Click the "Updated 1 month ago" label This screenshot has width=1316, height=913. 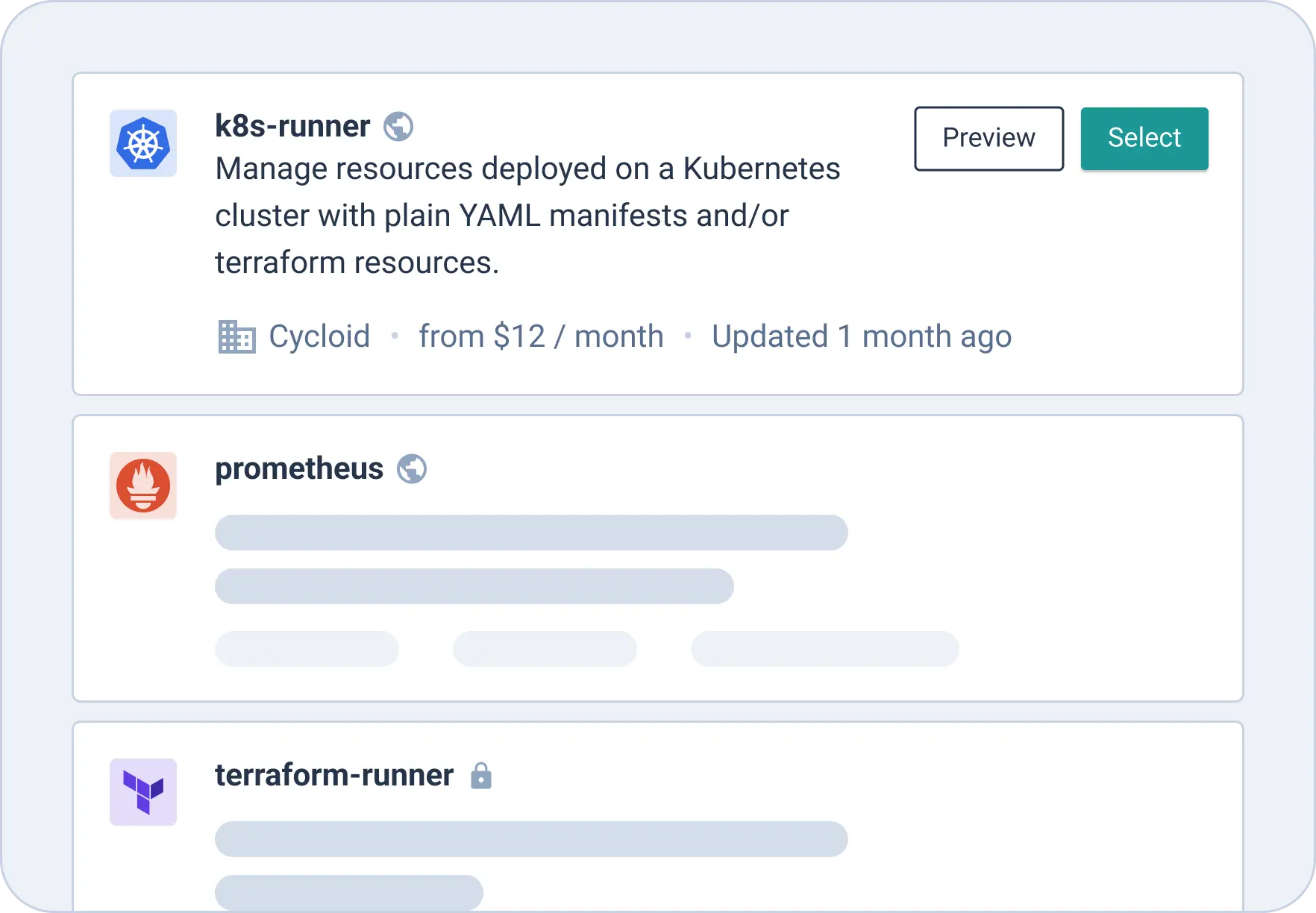pyautogui.click(x=862, y=336)
